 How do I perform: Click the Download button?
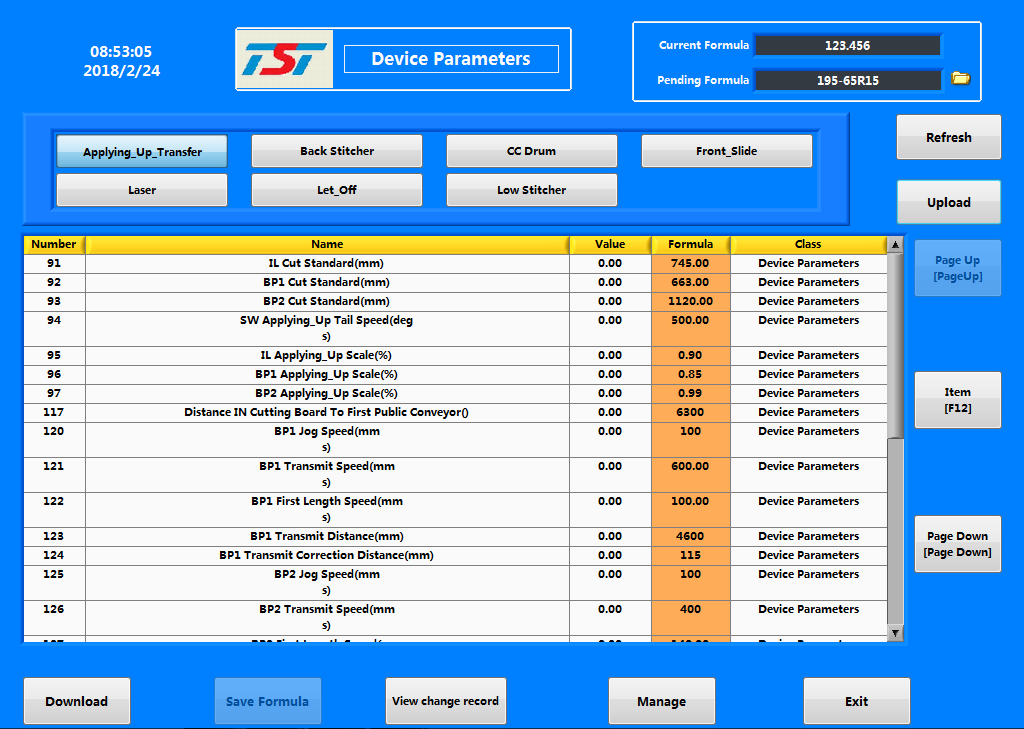[77, 701]
